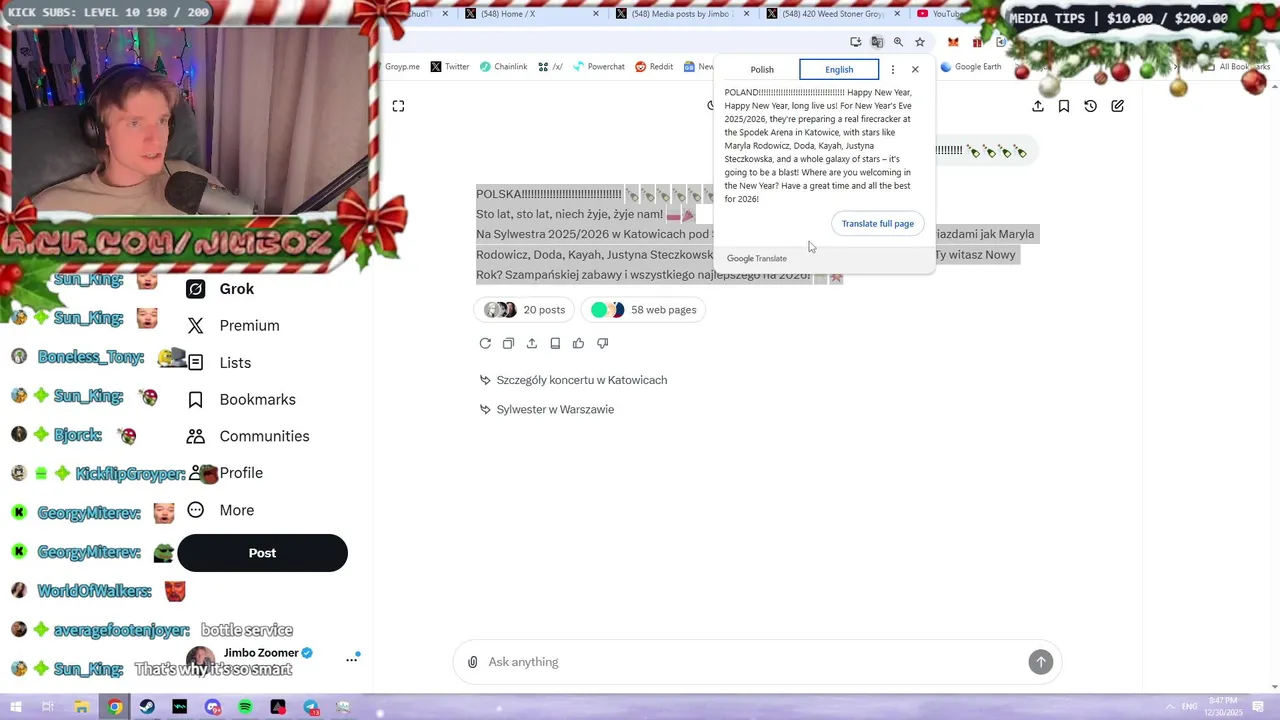This screenshot has width=1280, height=720.
Task: Bookmark this page with the star icon
Action: 920,42
